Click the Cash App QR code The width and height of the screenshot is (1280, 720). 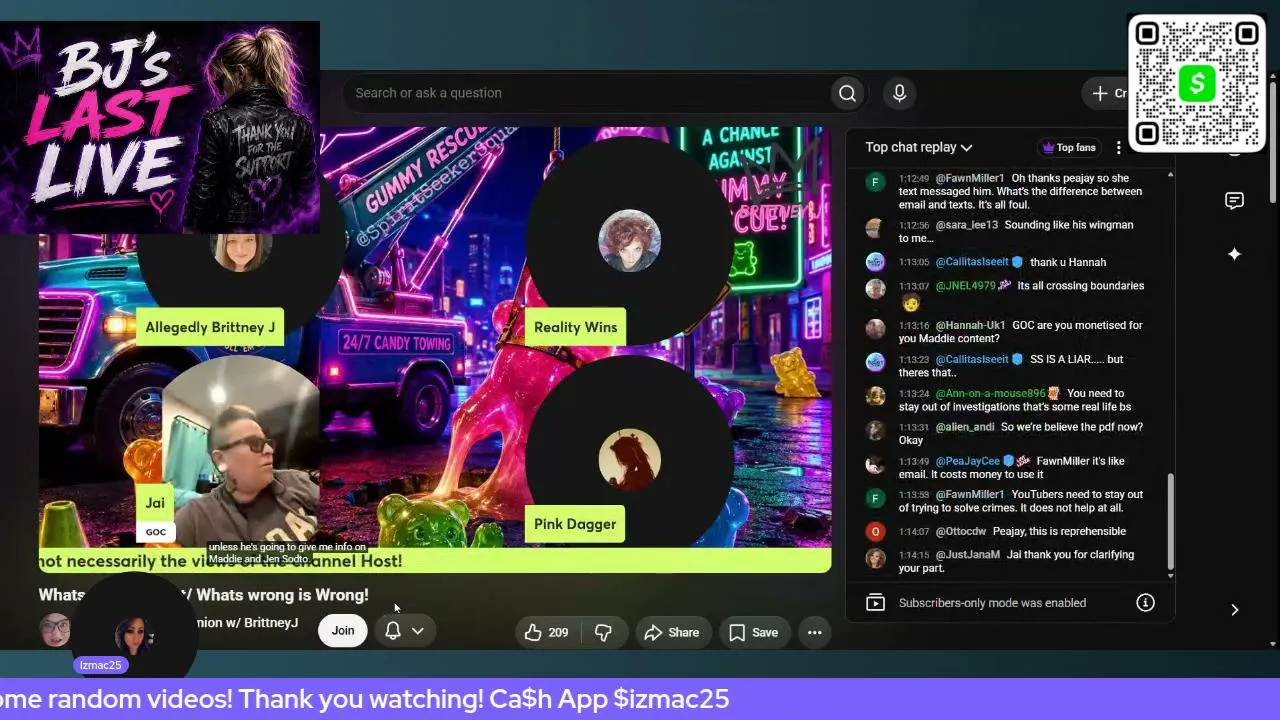[1197, 83]
